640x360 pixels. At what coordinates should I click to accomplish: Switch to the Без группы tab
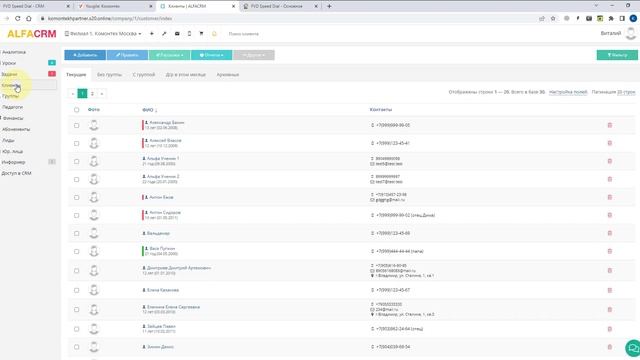[109, 75]
